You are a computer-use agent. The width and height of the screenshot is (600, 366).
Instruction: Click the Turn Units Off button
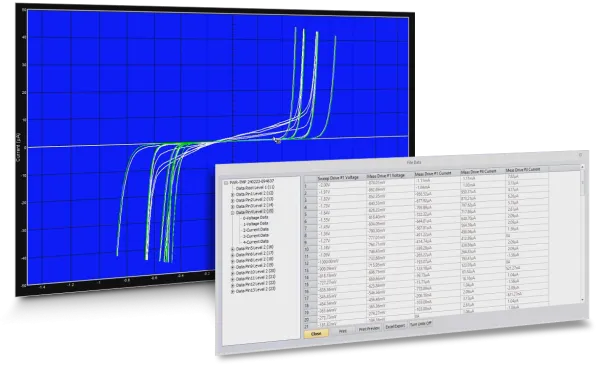pos(421,324)
